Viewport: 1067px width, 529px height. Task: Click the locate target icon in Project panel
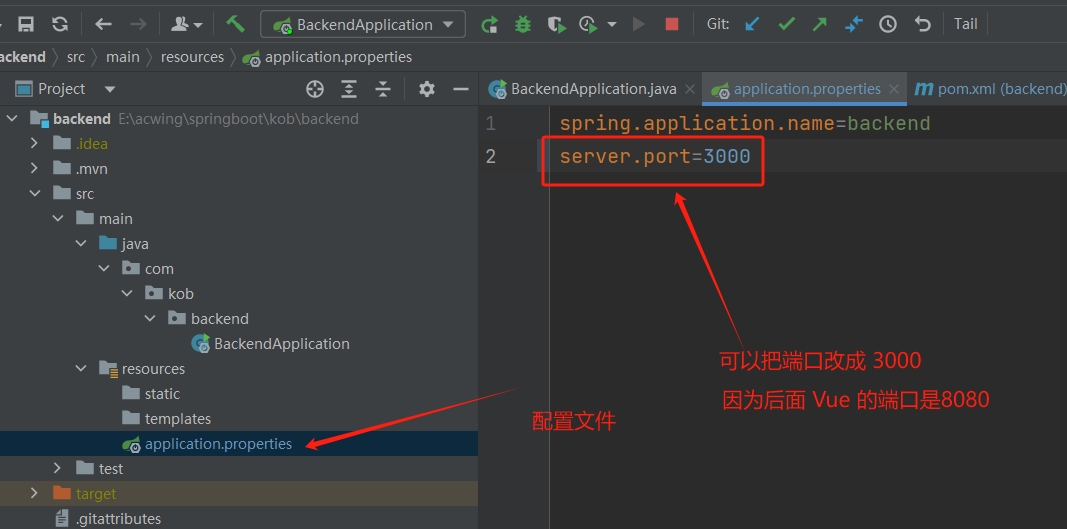(315, 89)
